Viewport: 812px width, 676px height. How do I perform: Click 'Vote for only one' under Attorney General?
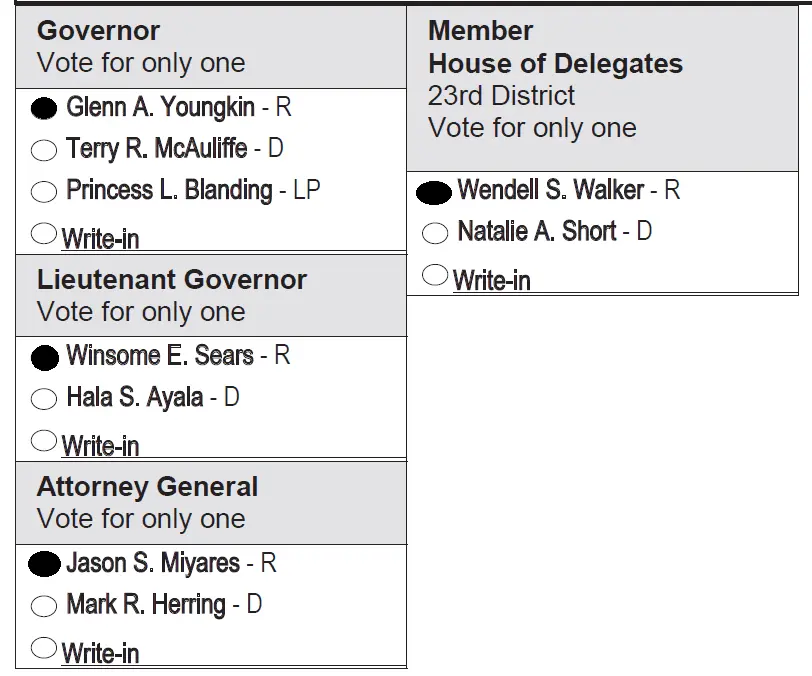point(141,519)
